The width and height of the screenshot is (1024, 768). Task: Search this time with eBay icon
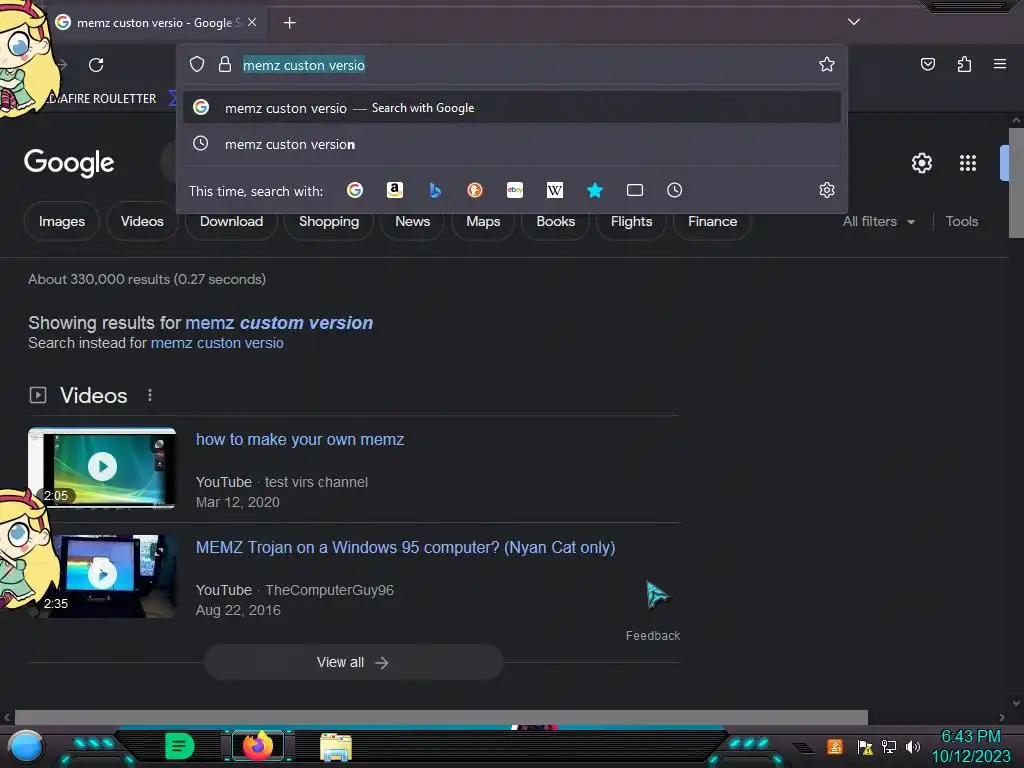point(515,190)
